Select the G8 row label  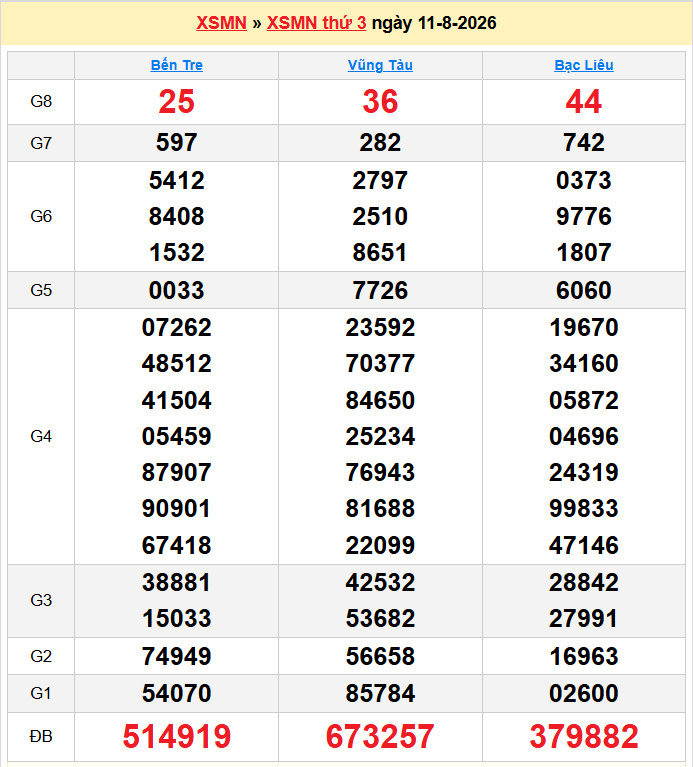tap(41, 101)
